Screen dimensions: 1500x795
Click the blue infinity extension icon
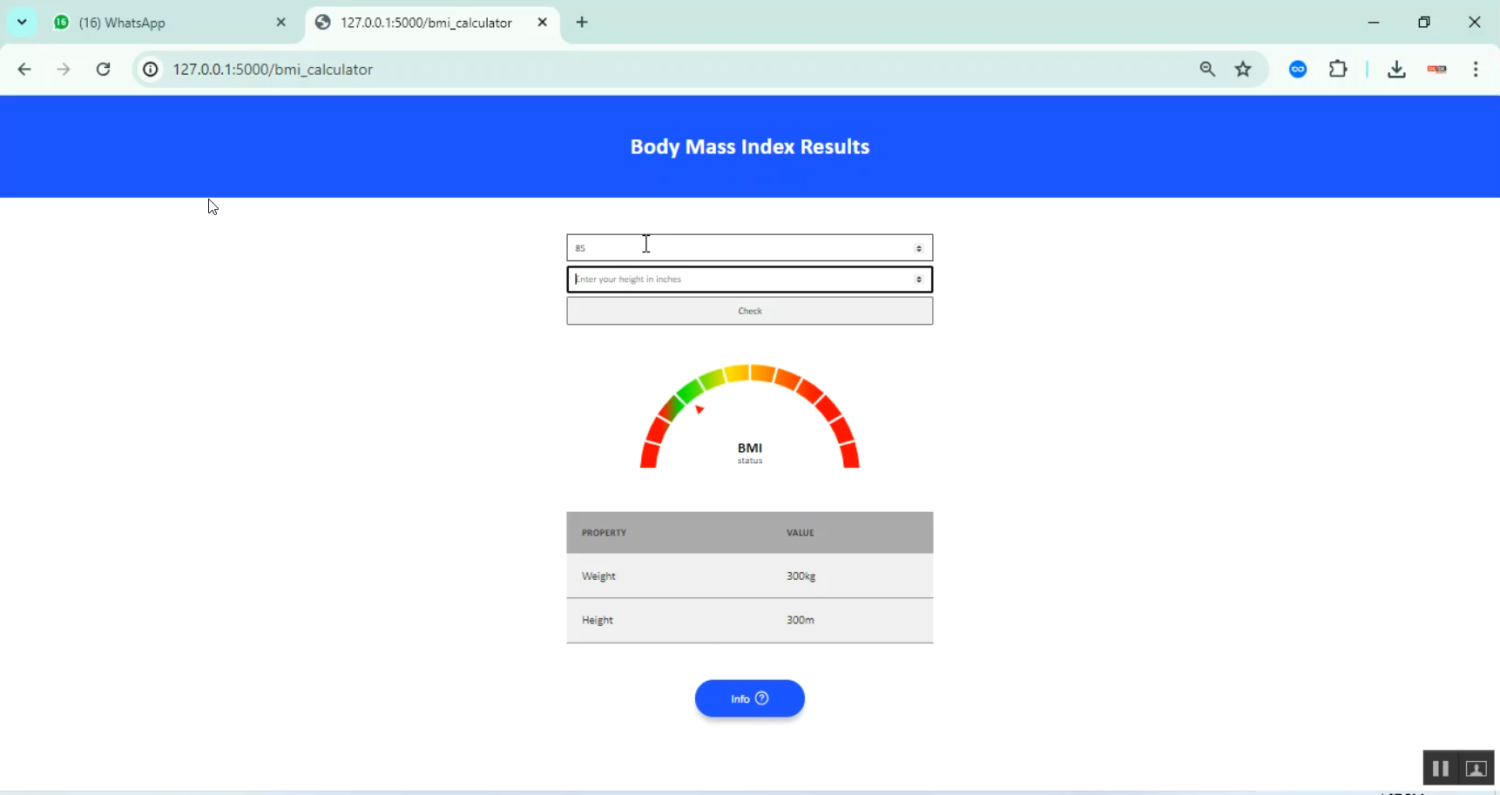pyautogui.click(x=1297, y=69)
